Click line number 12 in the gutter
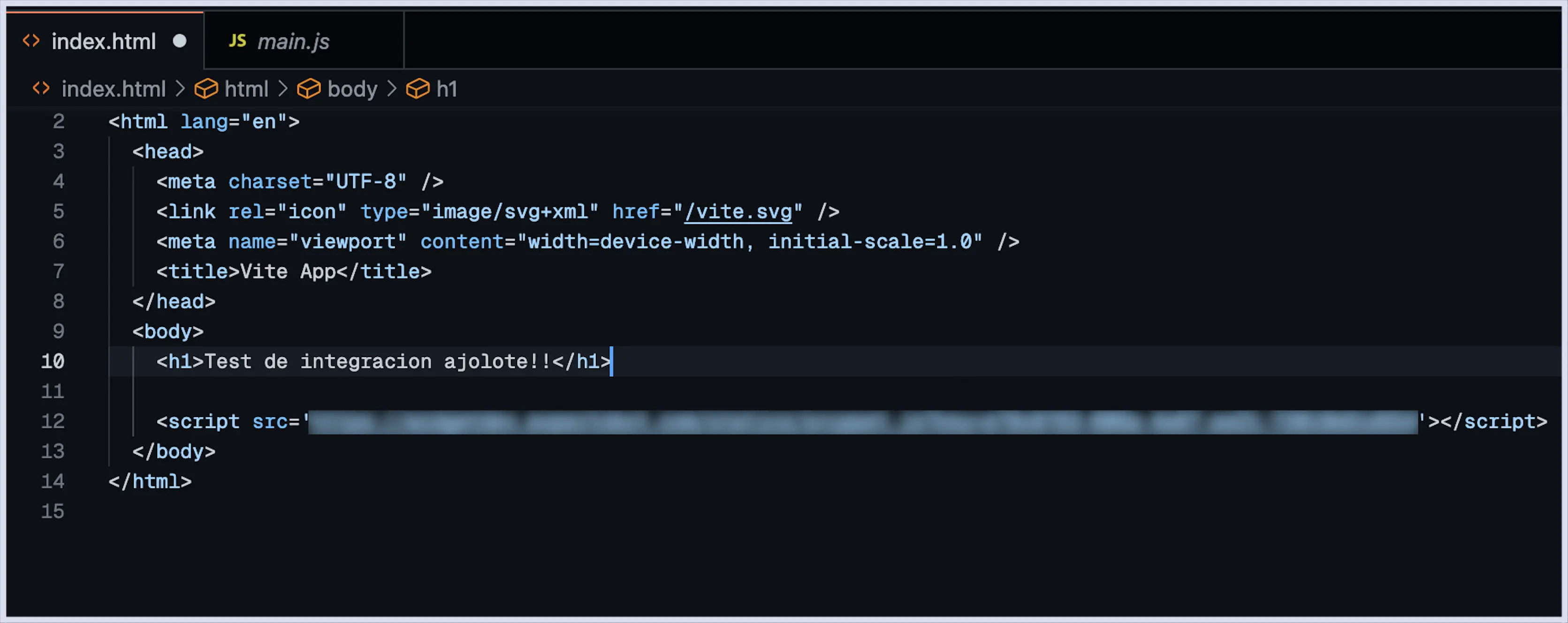 point(53,421)
